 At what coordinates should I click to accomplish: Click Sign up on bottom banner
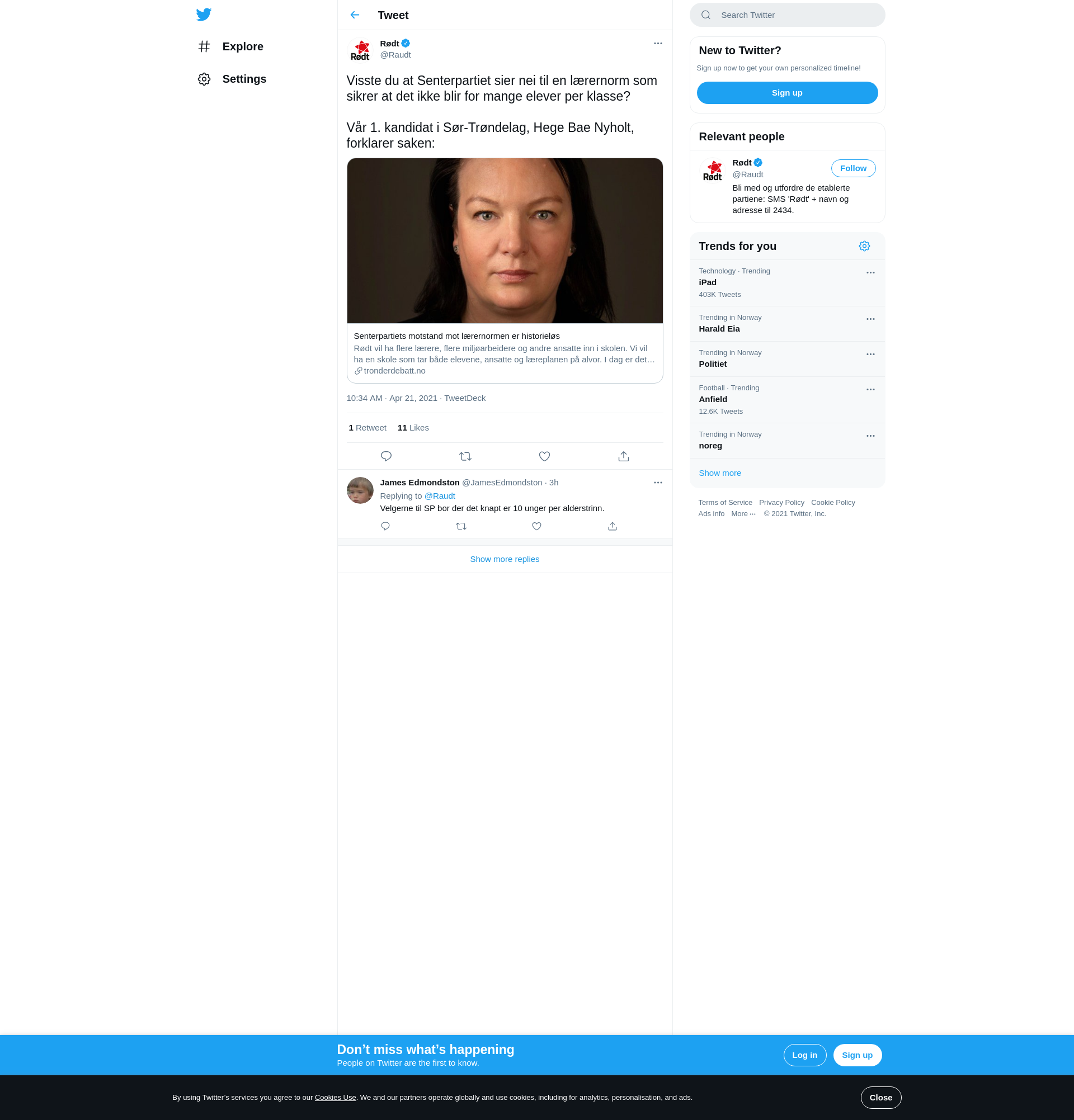[x=858, y=1056]
